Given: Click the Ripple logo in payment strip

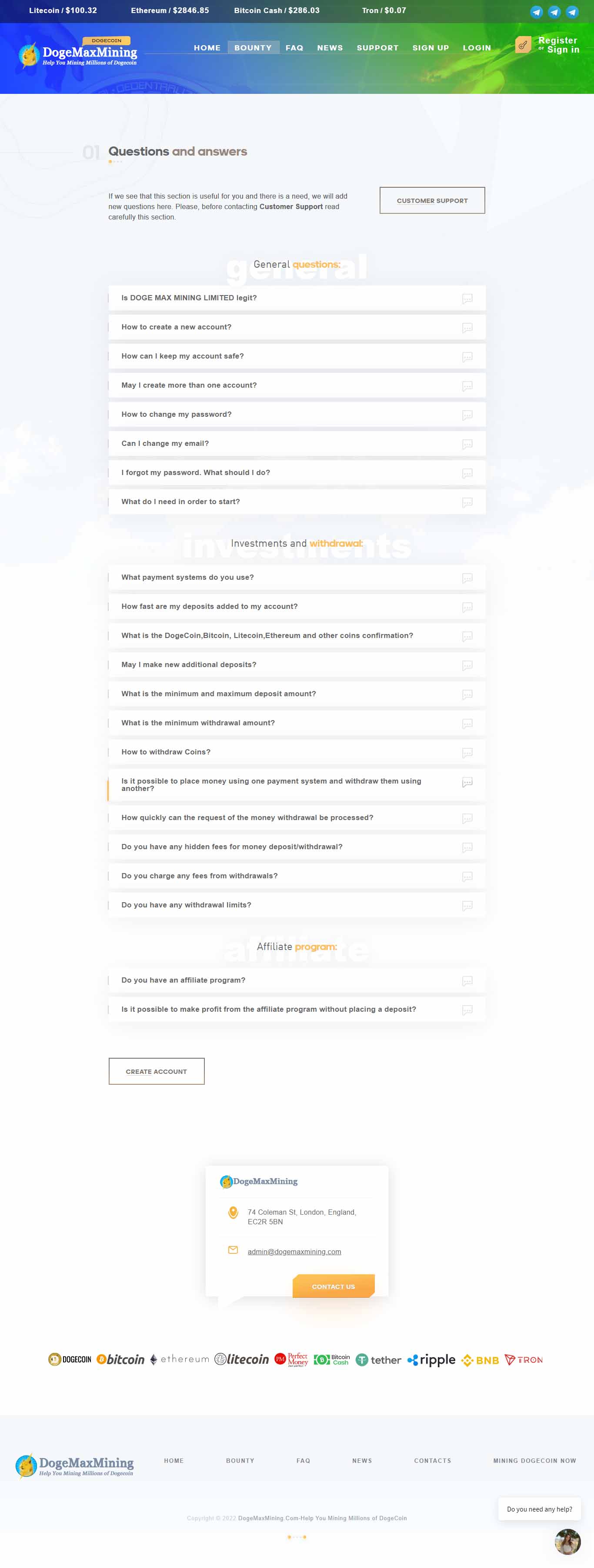Looking at the screenshot, I should click(431, 1359).
